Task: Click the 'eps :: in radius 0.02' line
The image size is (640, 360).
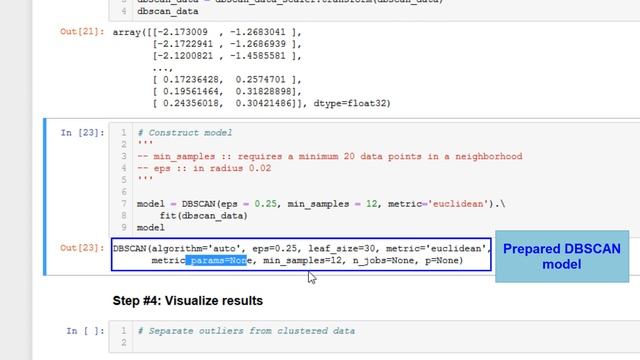Action: click(204, 168)
